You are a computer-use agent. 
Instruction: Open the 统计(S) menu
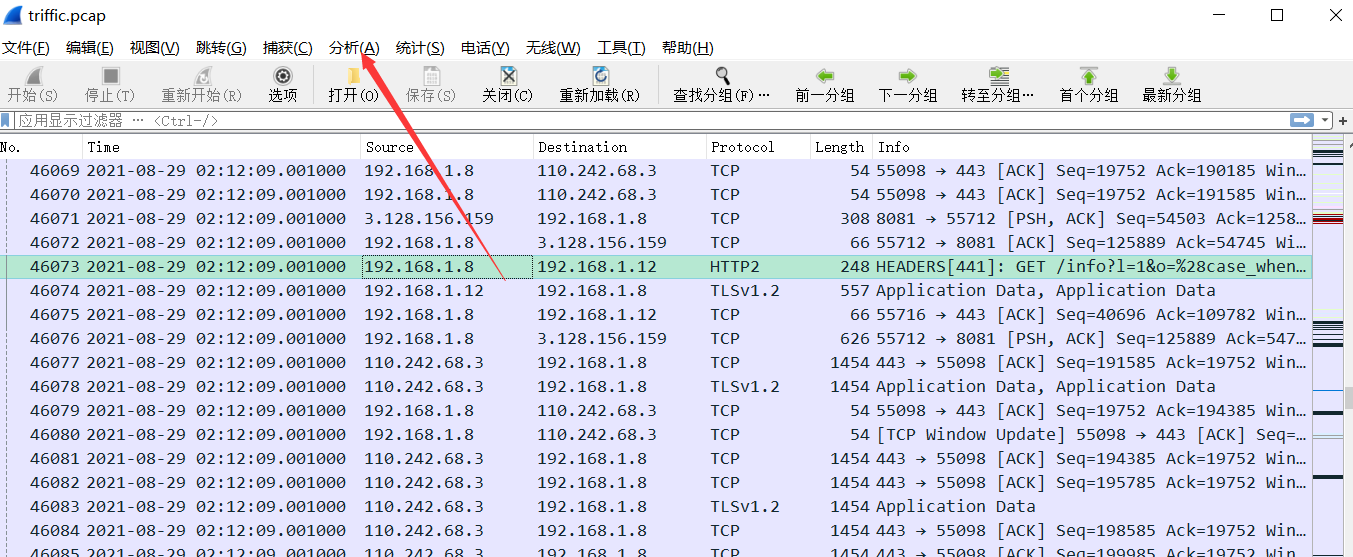click(x=420, y=48)
